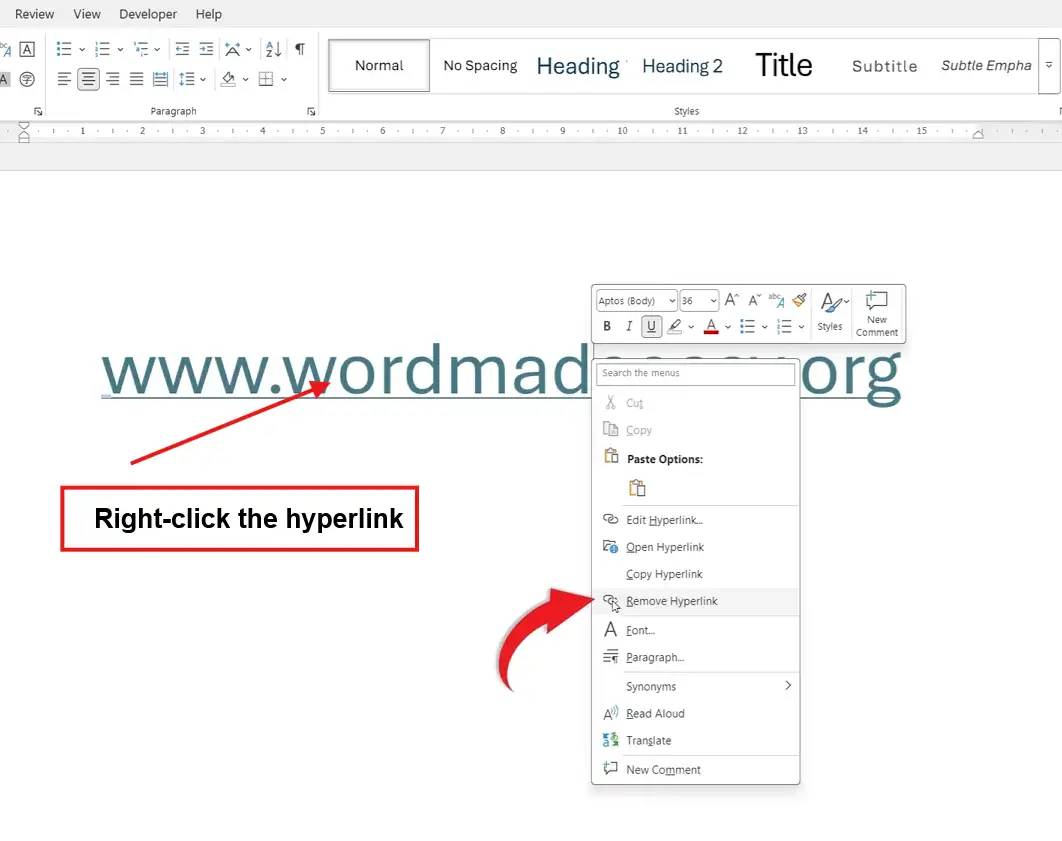Click the Format Painter brush
1062x841 pixels.
click(799, 300)
